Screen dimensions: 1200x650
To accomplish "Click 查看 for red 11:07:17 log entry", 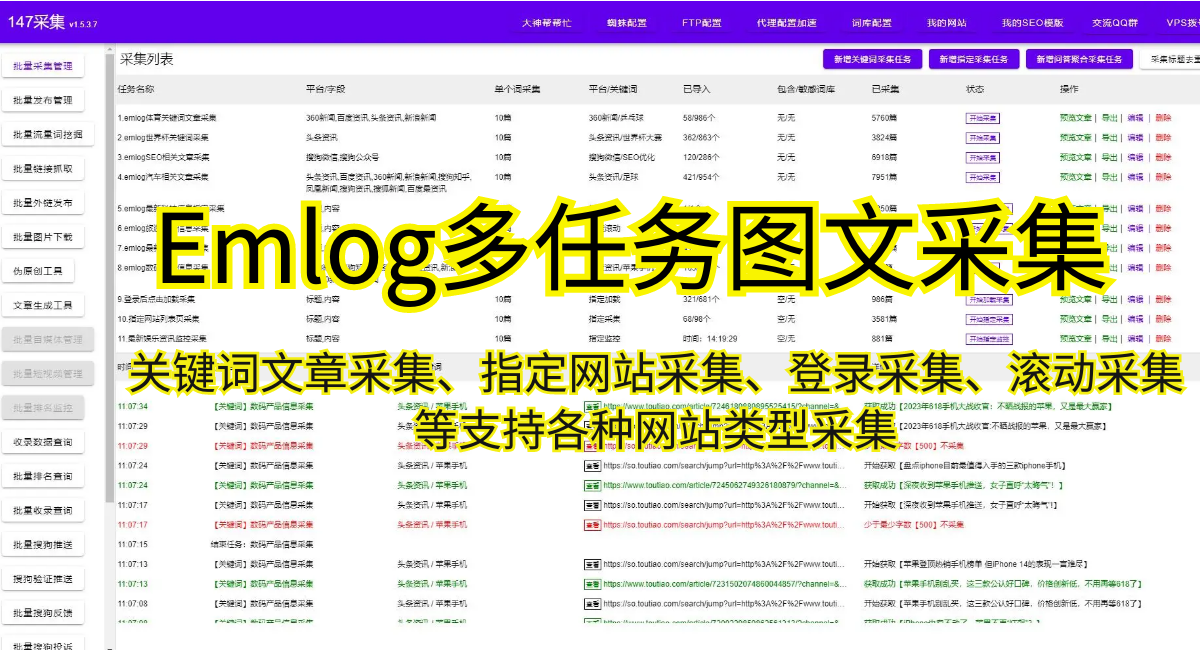I will tap(592, 525).
